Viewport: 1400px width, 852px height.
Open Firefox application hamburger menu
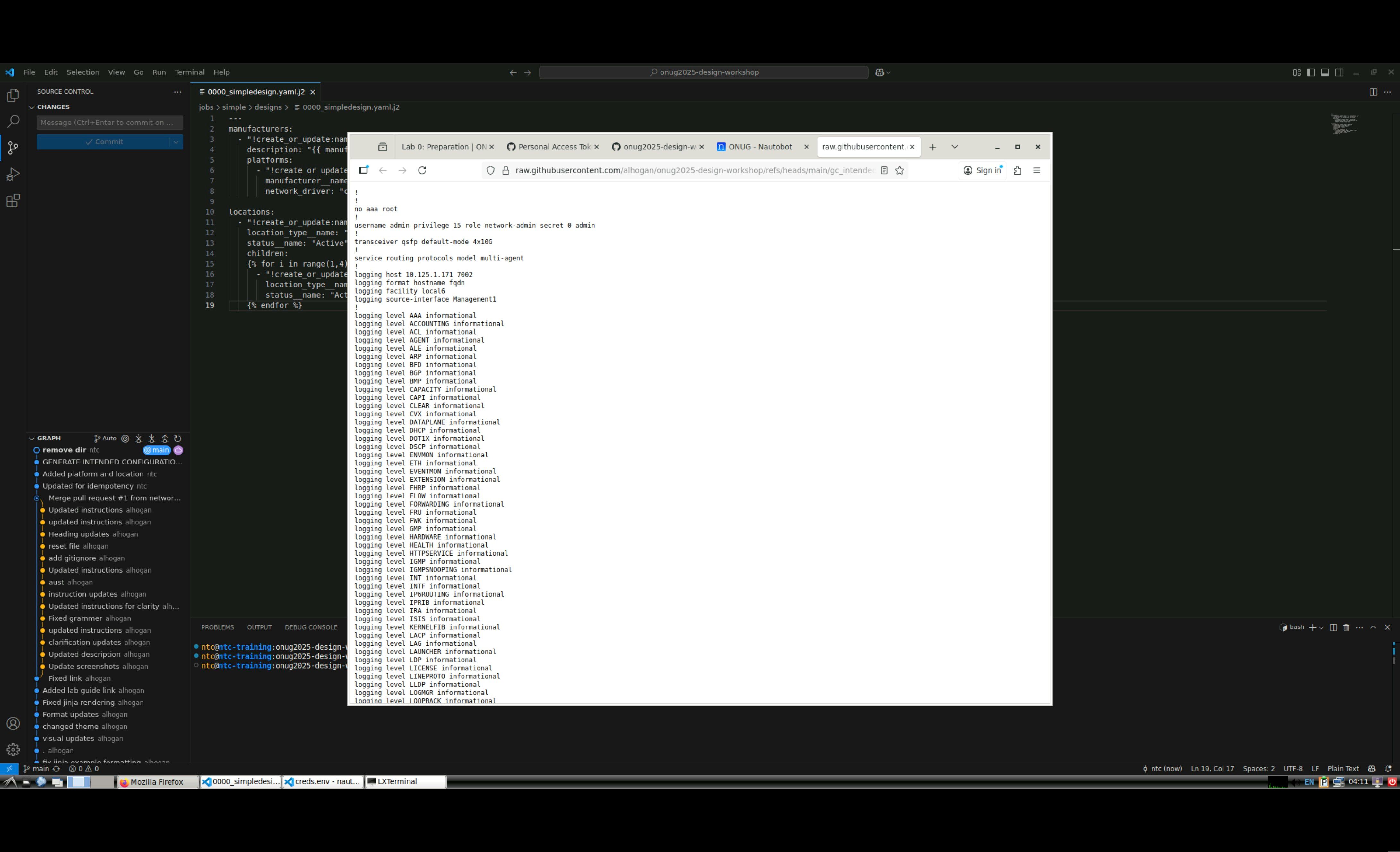(x=1037, y=170)
